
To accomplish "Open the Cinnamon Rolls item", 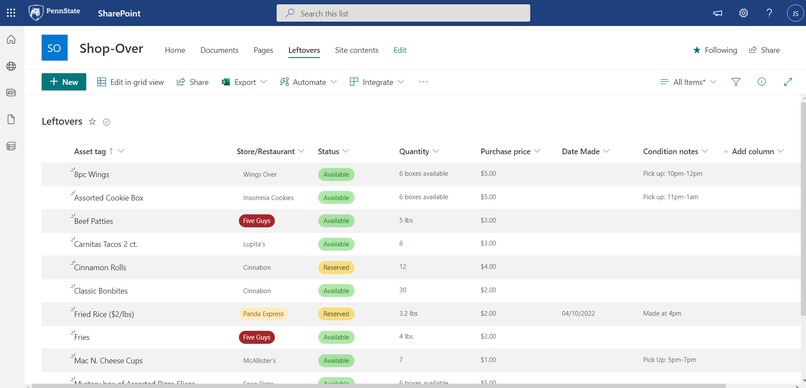I will (x=100, y=268).
